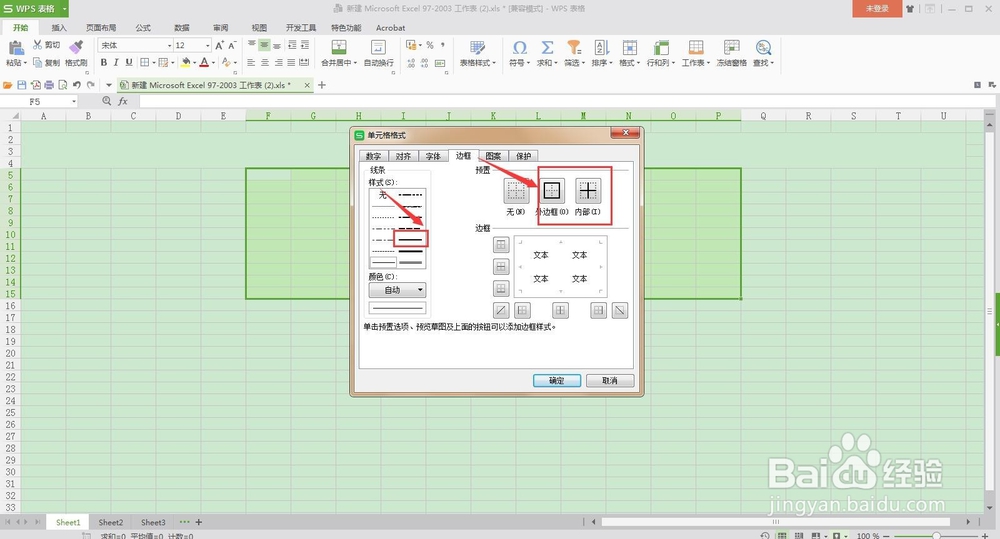The image size is (1000, 539).
Task: Open the 表格样式 table style dropdown
Action: 478,63
